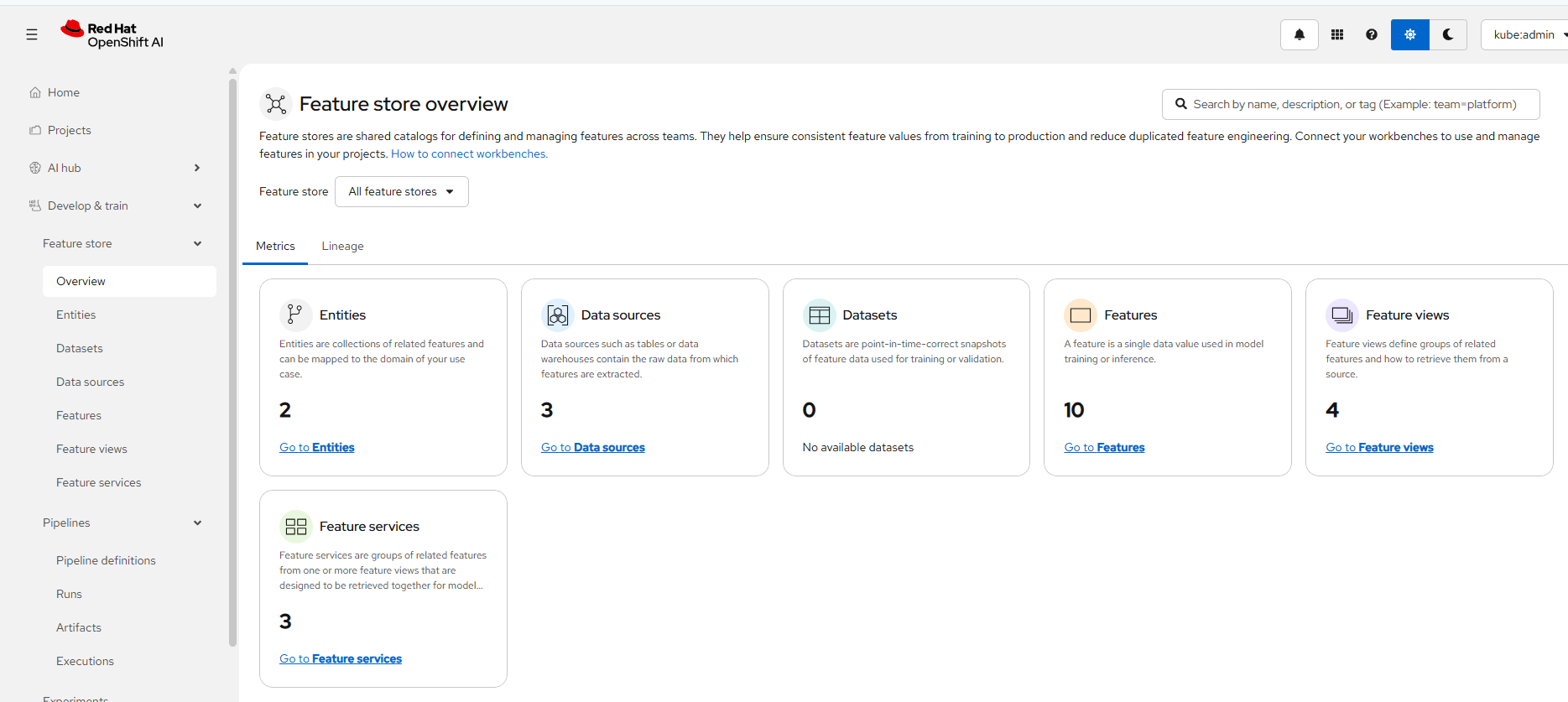Expand the AI hub section chevron
This screenshot has width=1568, height=702.
pyautogui.click(x=197, y=168)
